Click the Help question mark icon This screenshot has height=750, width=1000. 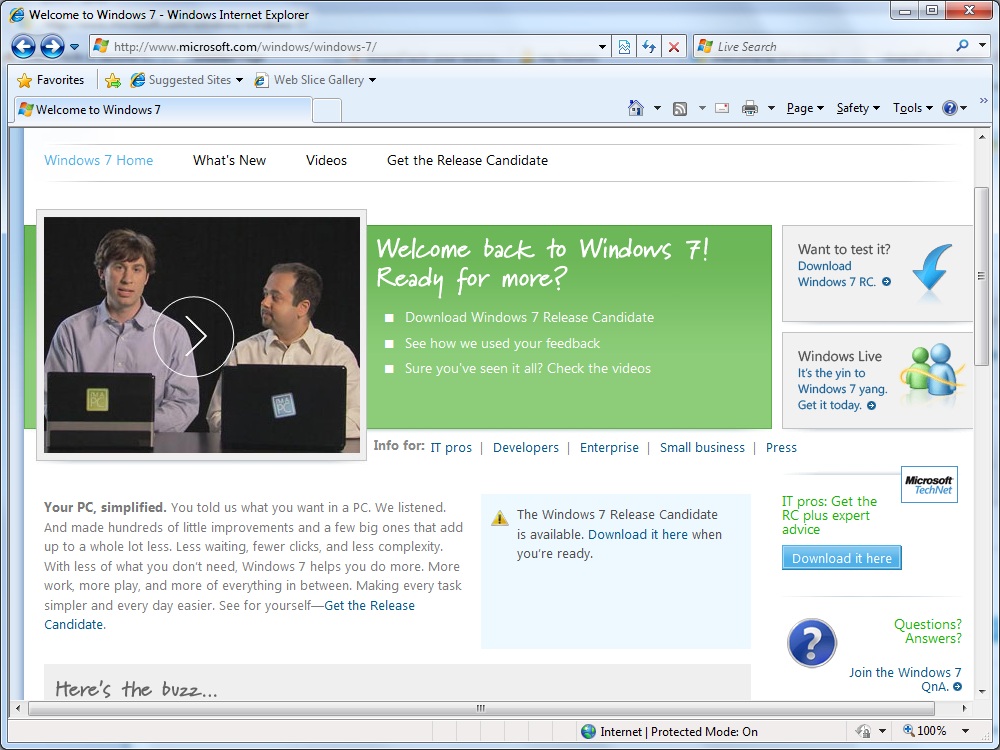[x=950, y=108]
